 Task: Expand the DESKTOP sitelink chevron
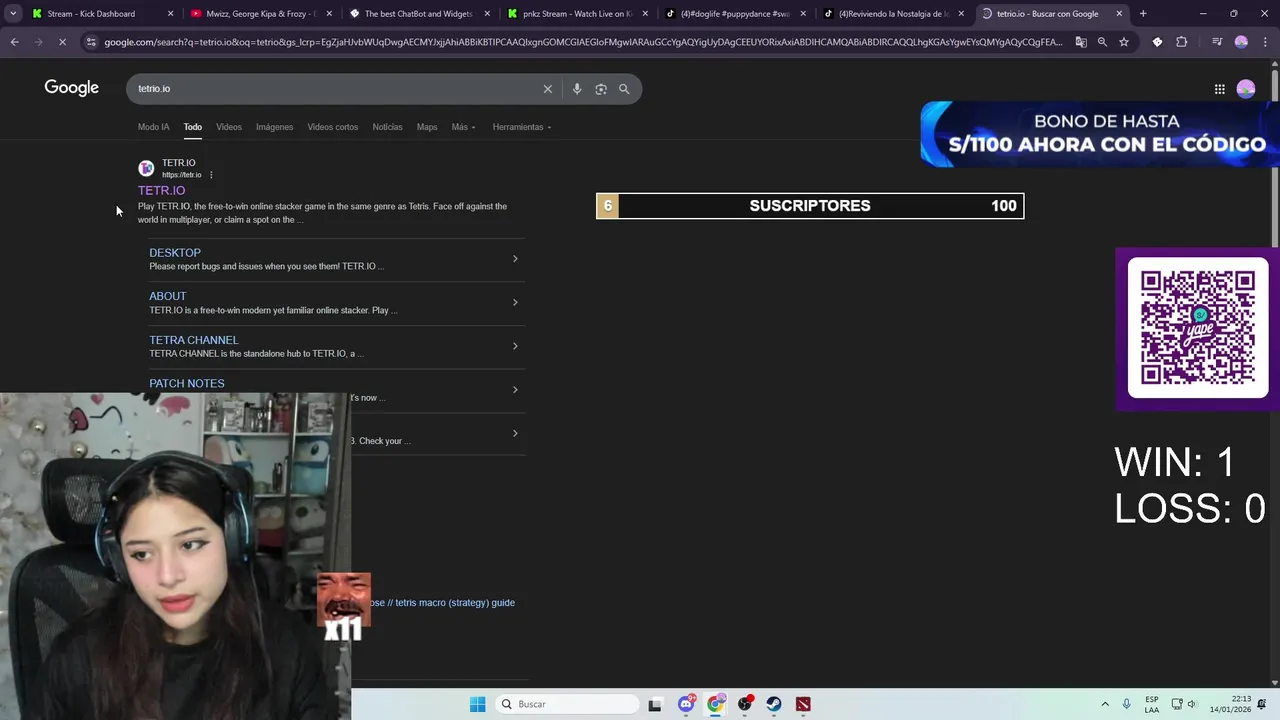click(515, 259)
